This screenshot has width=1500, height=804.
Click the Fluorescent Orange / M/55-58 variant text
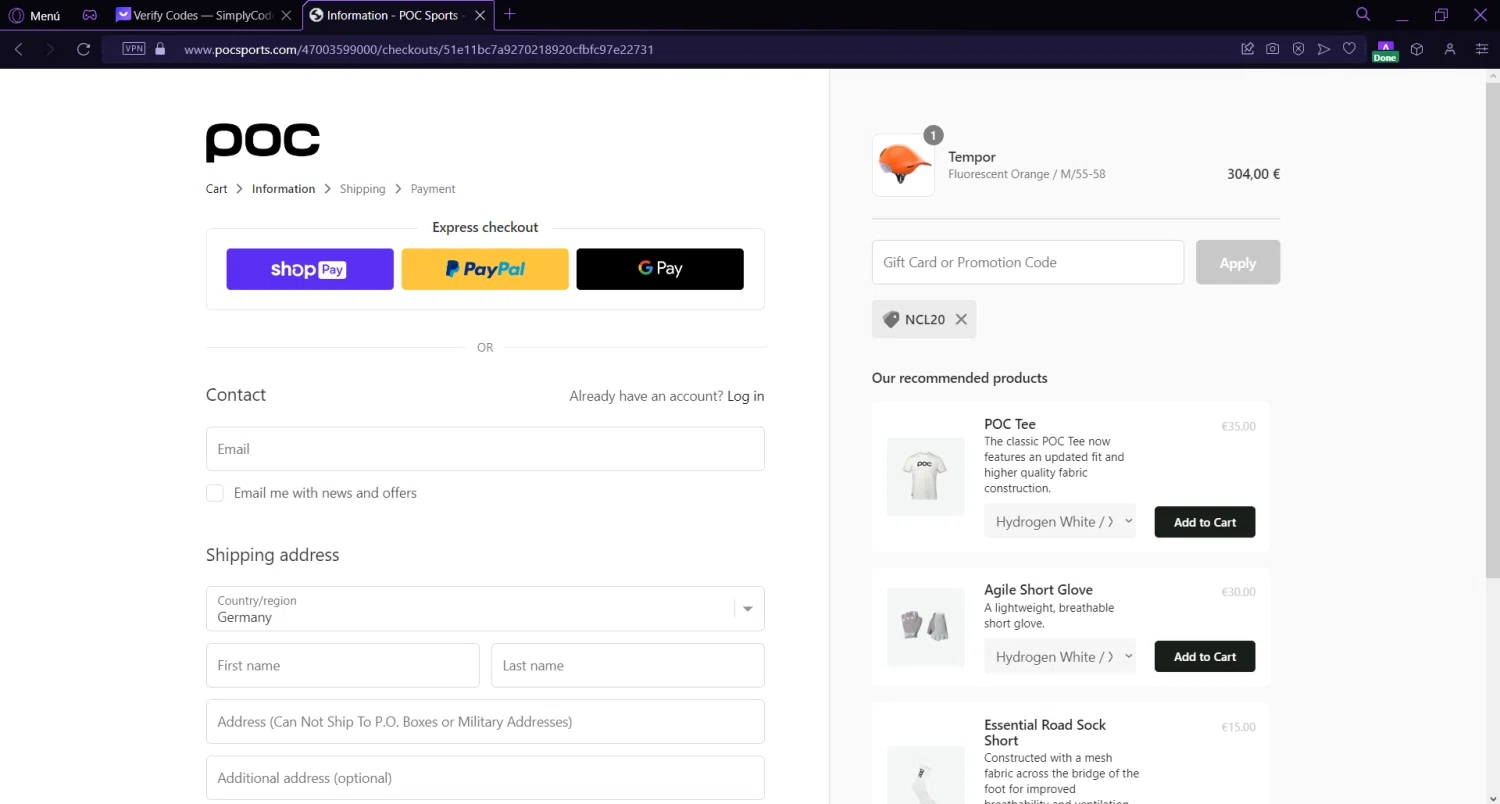1027,174
